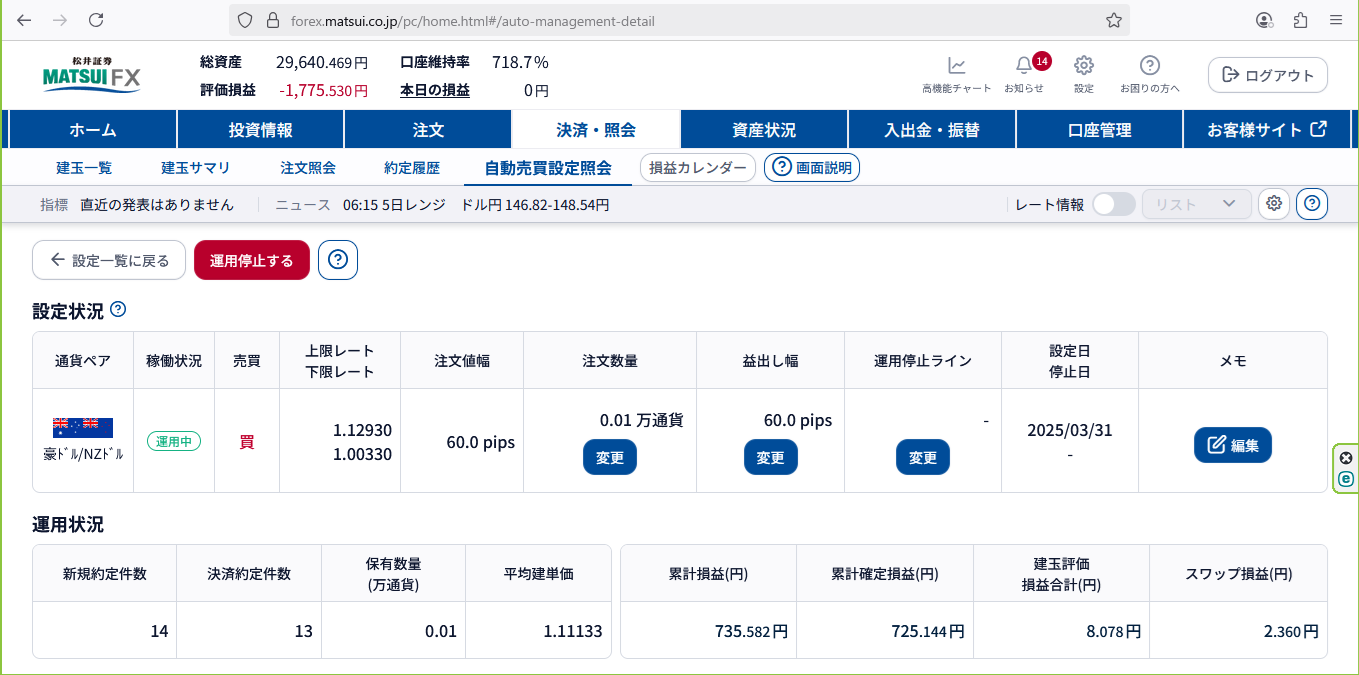Screen dimensions: 1359x675
Task: Bookmark this page with star icon
Action: pyautogui.click(x=1114, y=20)
